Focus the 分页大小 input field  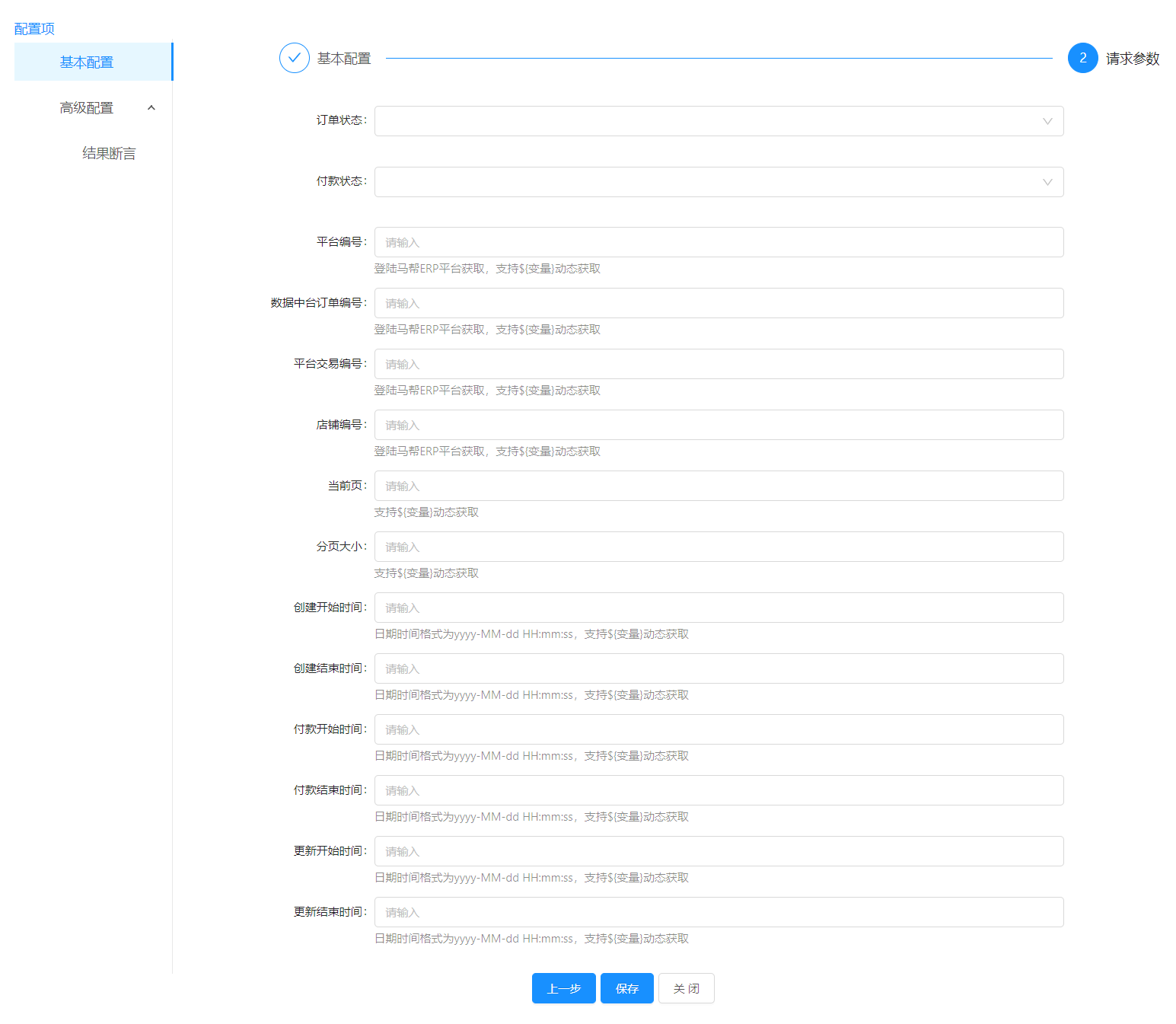718,547
